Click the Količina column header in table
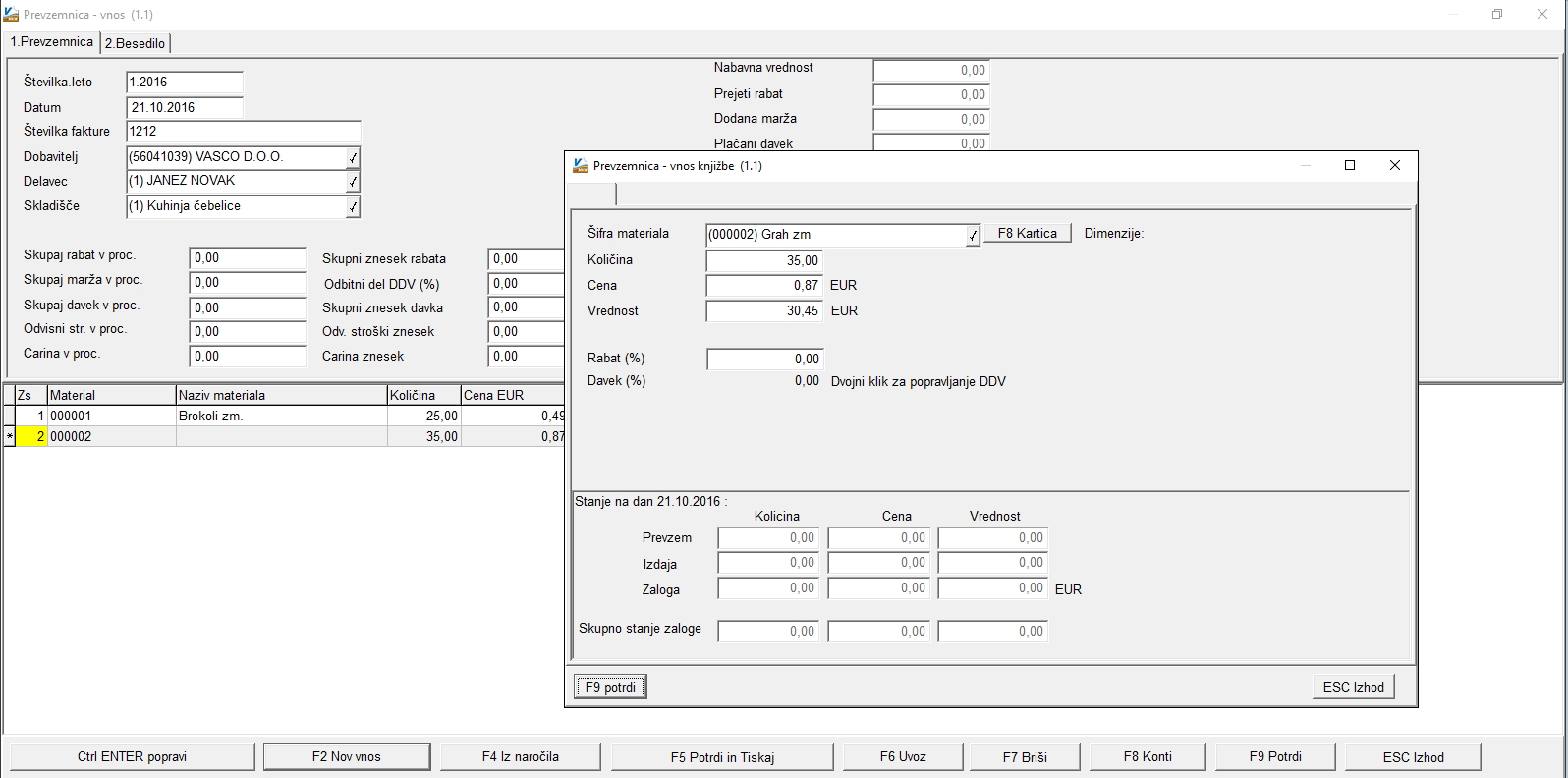1568x778 pixels. click(x=423, y=395)
